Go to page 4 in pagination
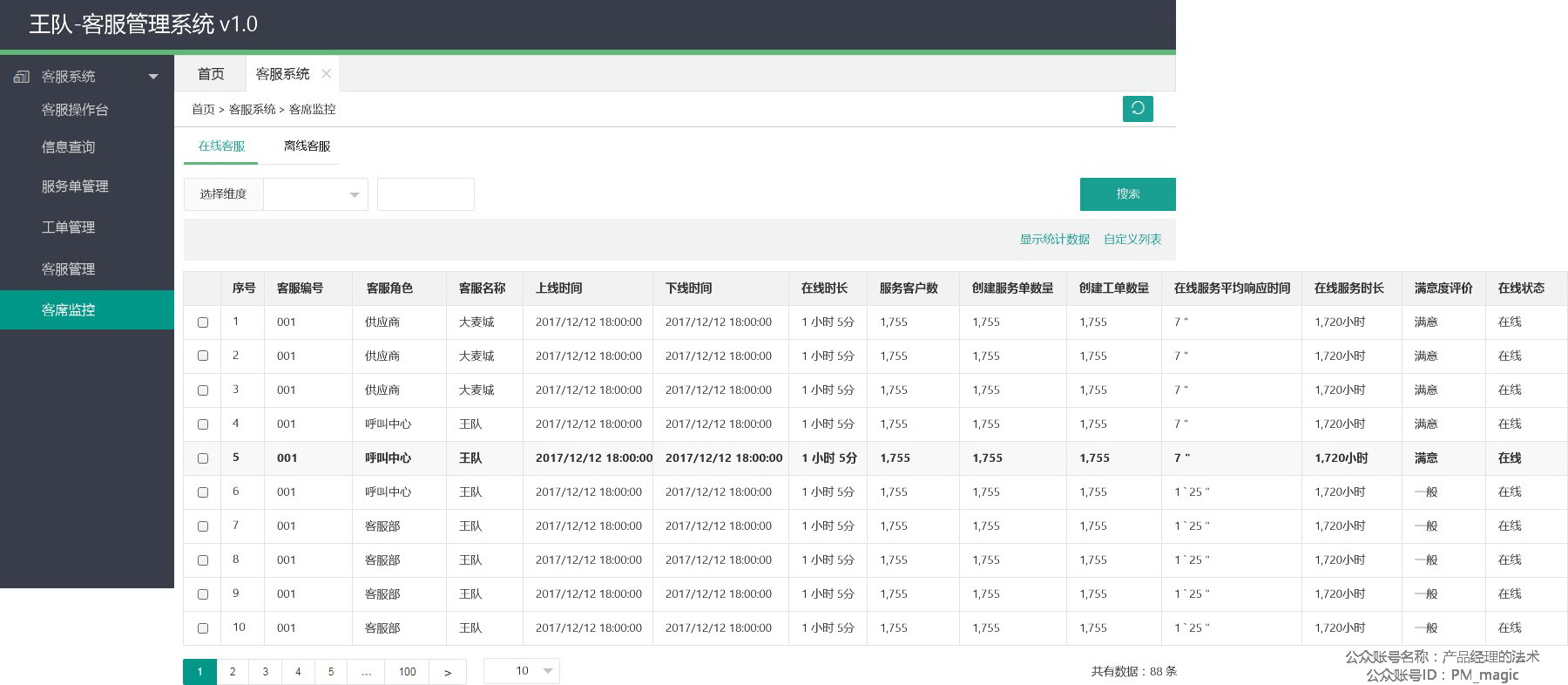Screen dimensions: 1568x685 tap(298, 672)
